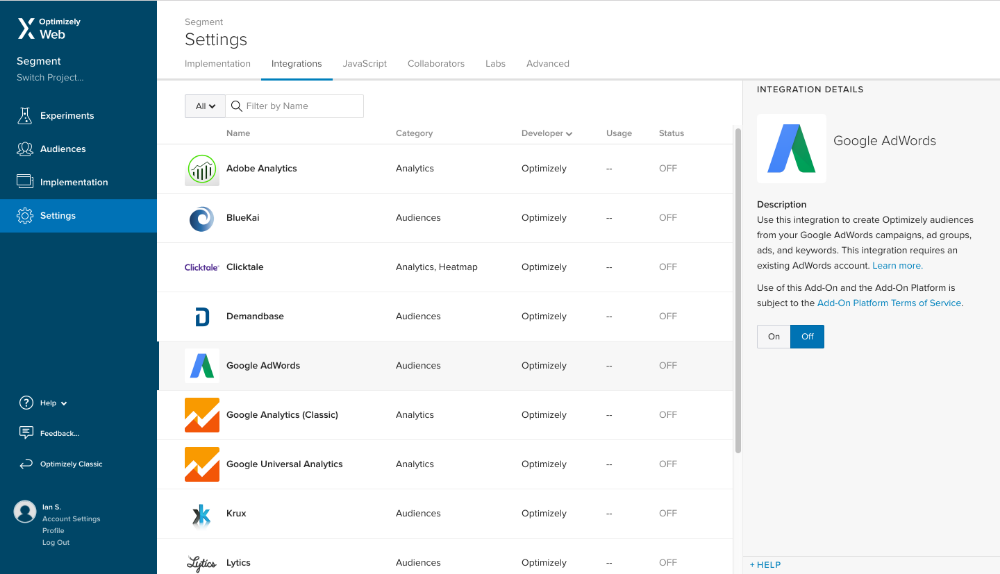Expand the + HELP section
This screenshot has width=1000, height=574.
coord(765,565)
